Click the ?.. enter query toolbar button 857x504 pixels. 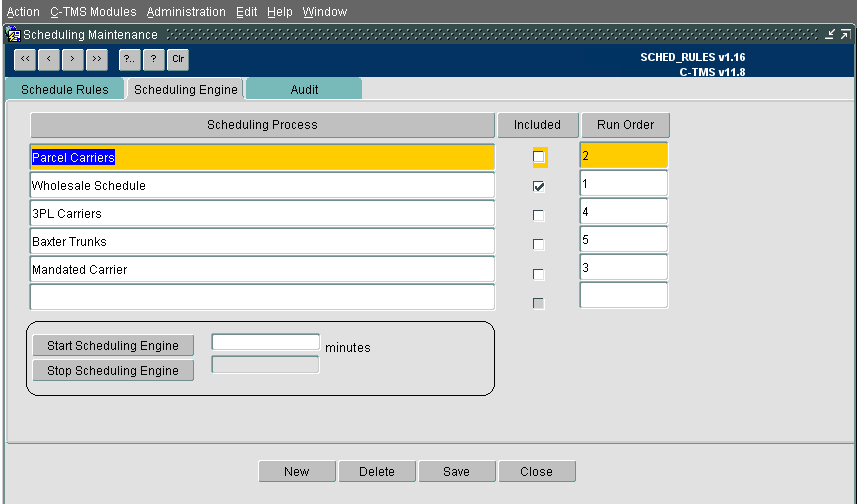click(130, 60)
